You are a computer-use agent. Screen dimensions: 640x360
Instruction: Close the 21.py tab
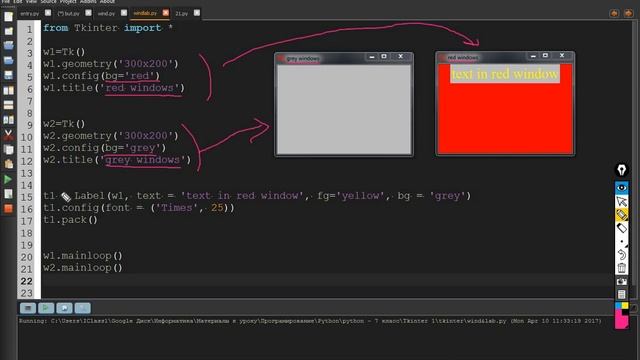[x=197, y=13]
